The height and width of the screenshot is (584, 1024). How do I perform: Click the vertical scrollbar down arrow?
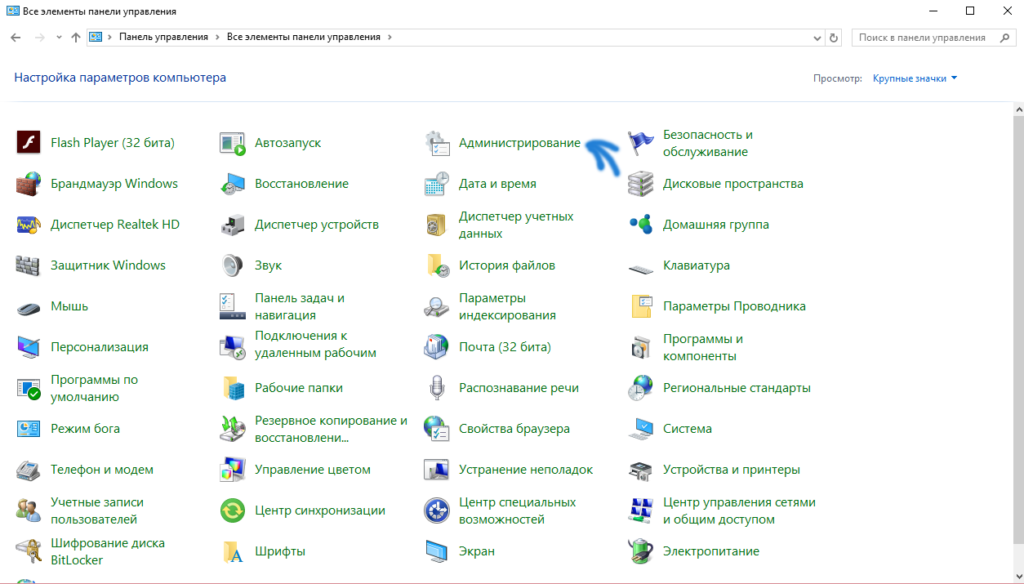click(1019, 576)
